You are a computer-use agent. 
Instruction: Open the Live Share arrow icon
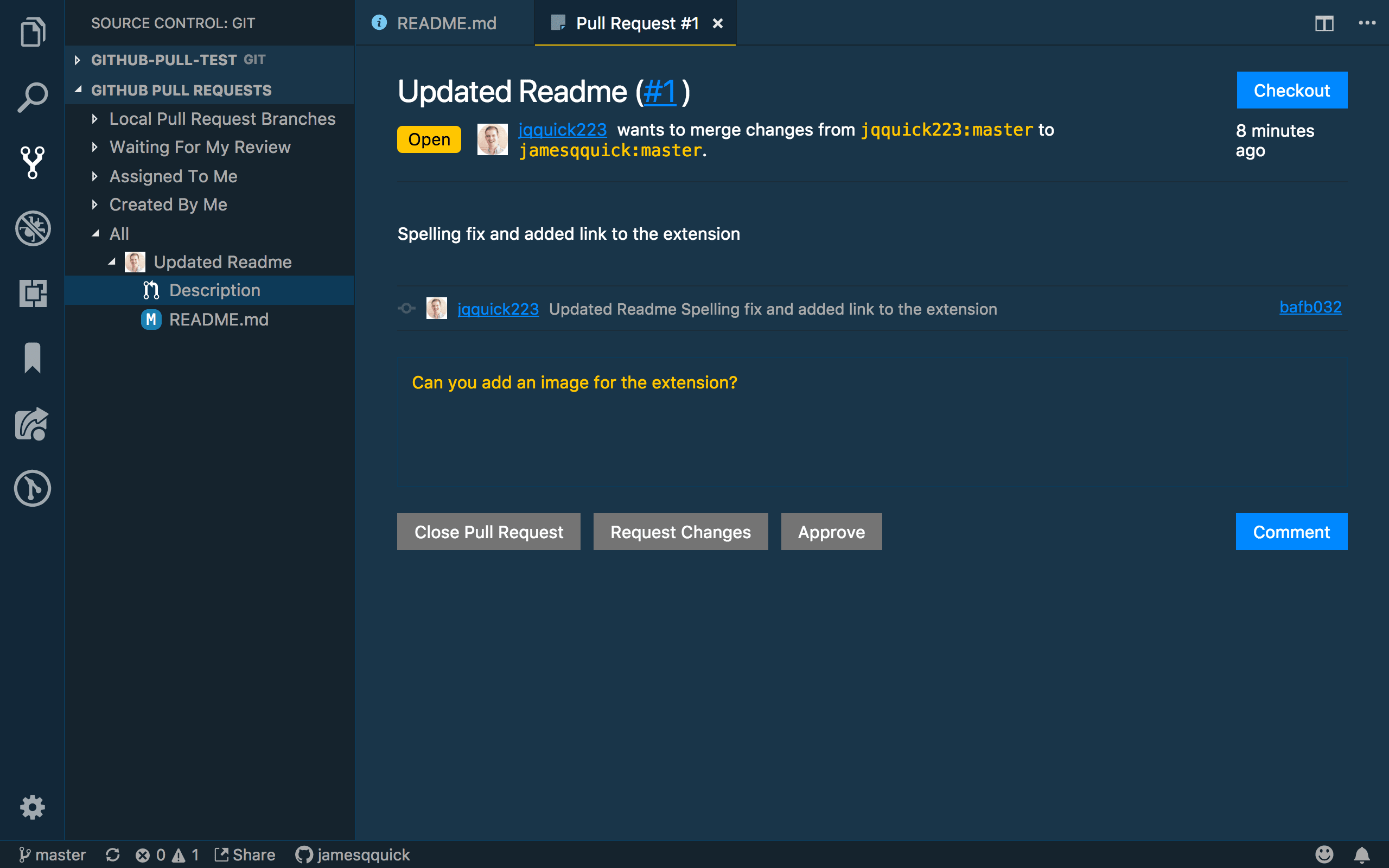click(32, 424)
